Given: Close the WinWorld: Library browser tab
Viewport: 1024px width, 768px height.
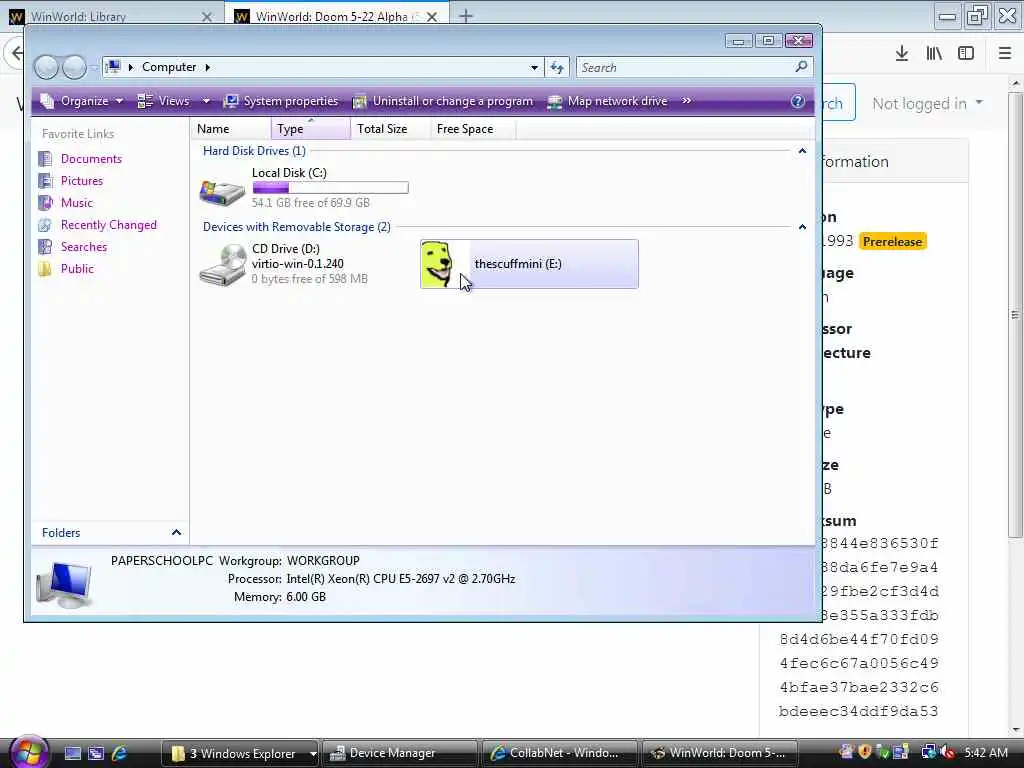Looking at the screenshot, I should tap(207, 17).
